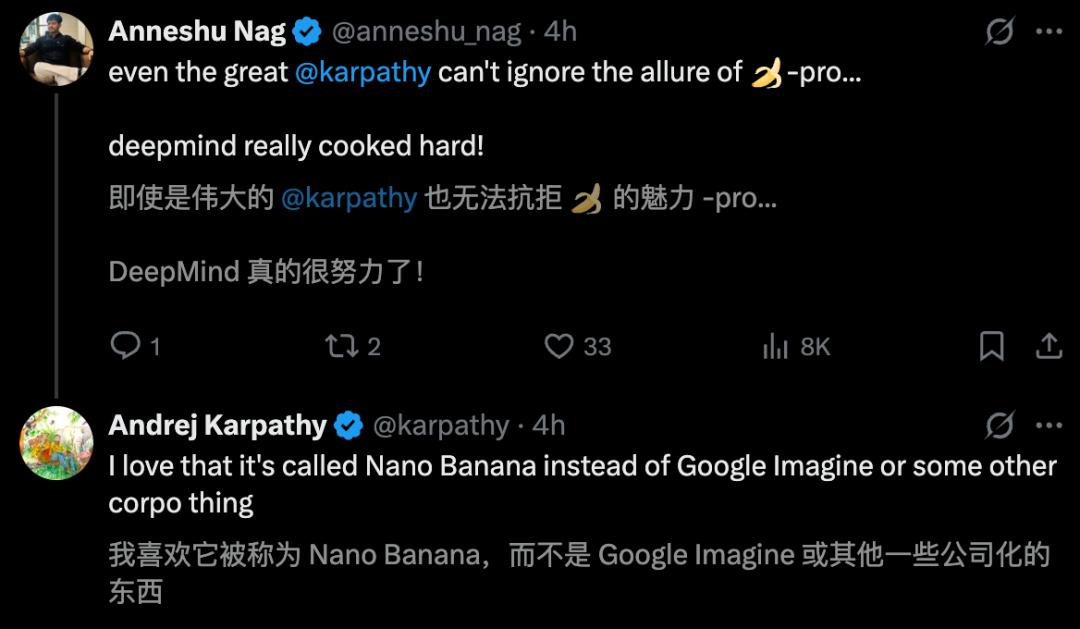Viewport: 1080px width, 629px height.
Task: View analytics for the 8K views tweet
Action: 777,346
